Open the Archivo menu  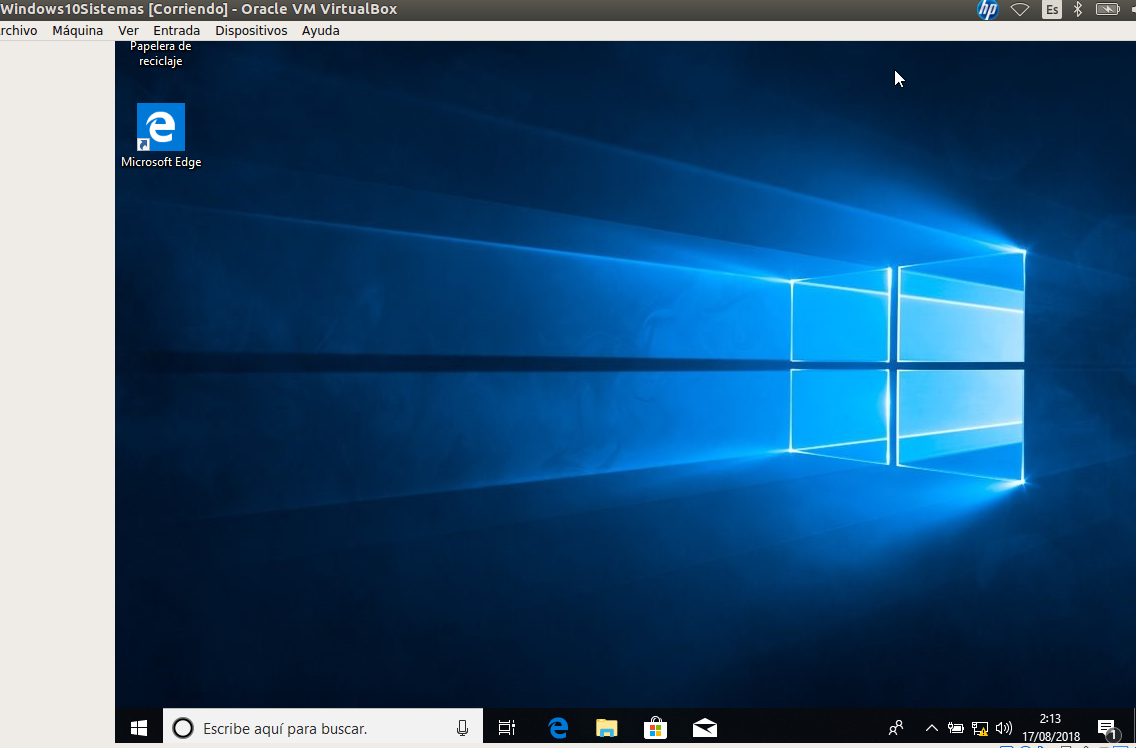pyautogui.click(x=18, y=30)
